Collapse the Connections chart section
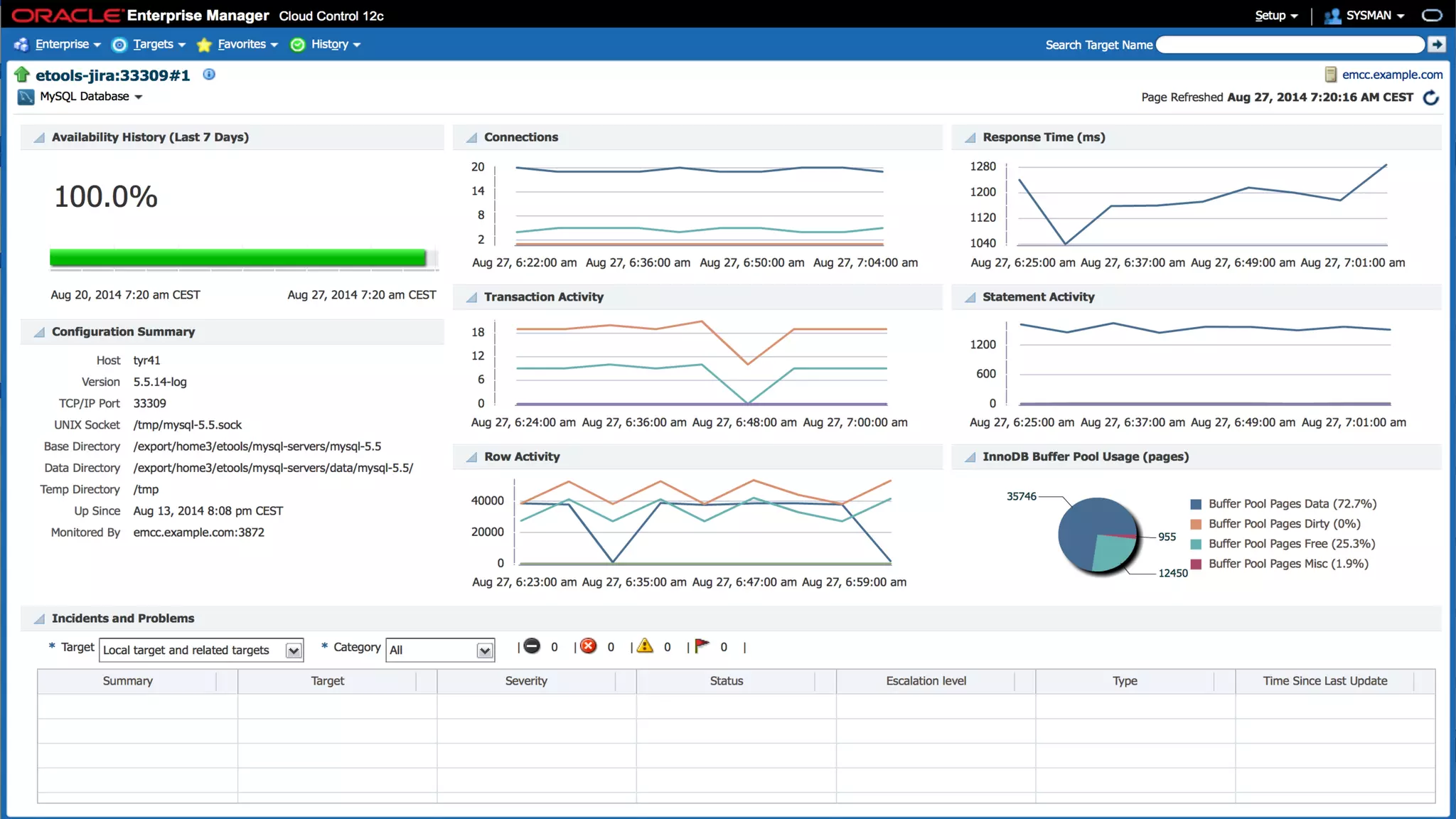 tap(471, 137)
